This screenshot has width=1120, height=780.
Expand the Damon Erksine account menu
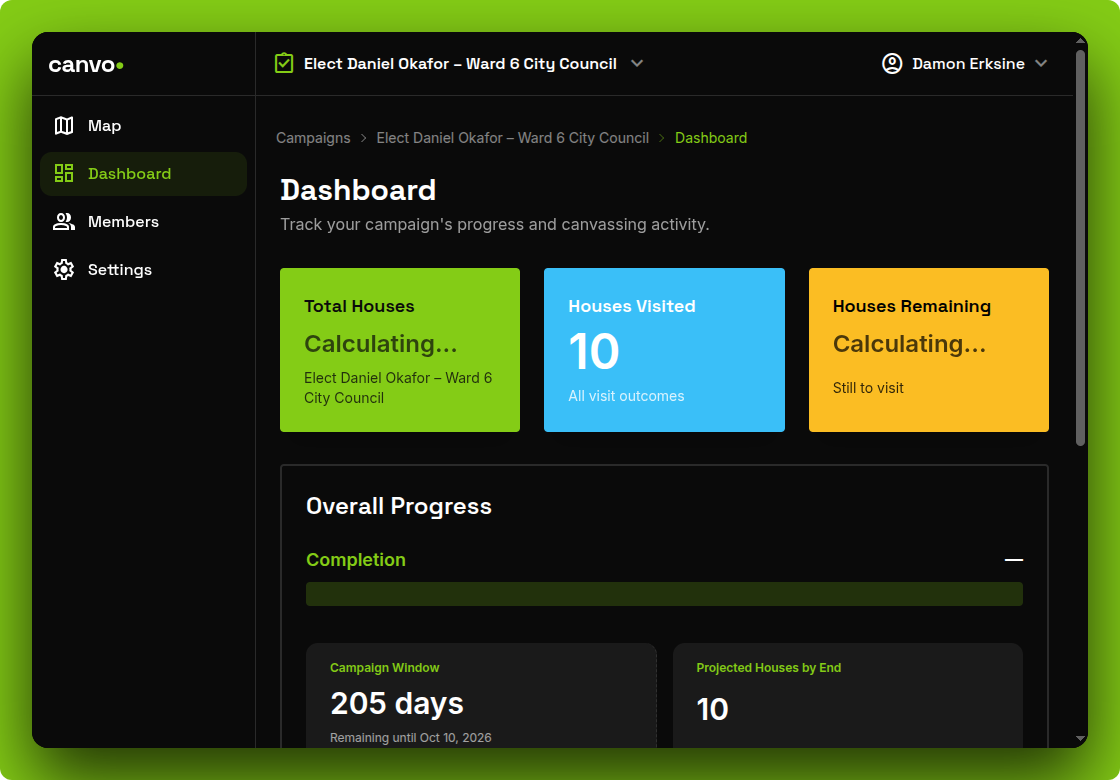tap(1043, 63)
